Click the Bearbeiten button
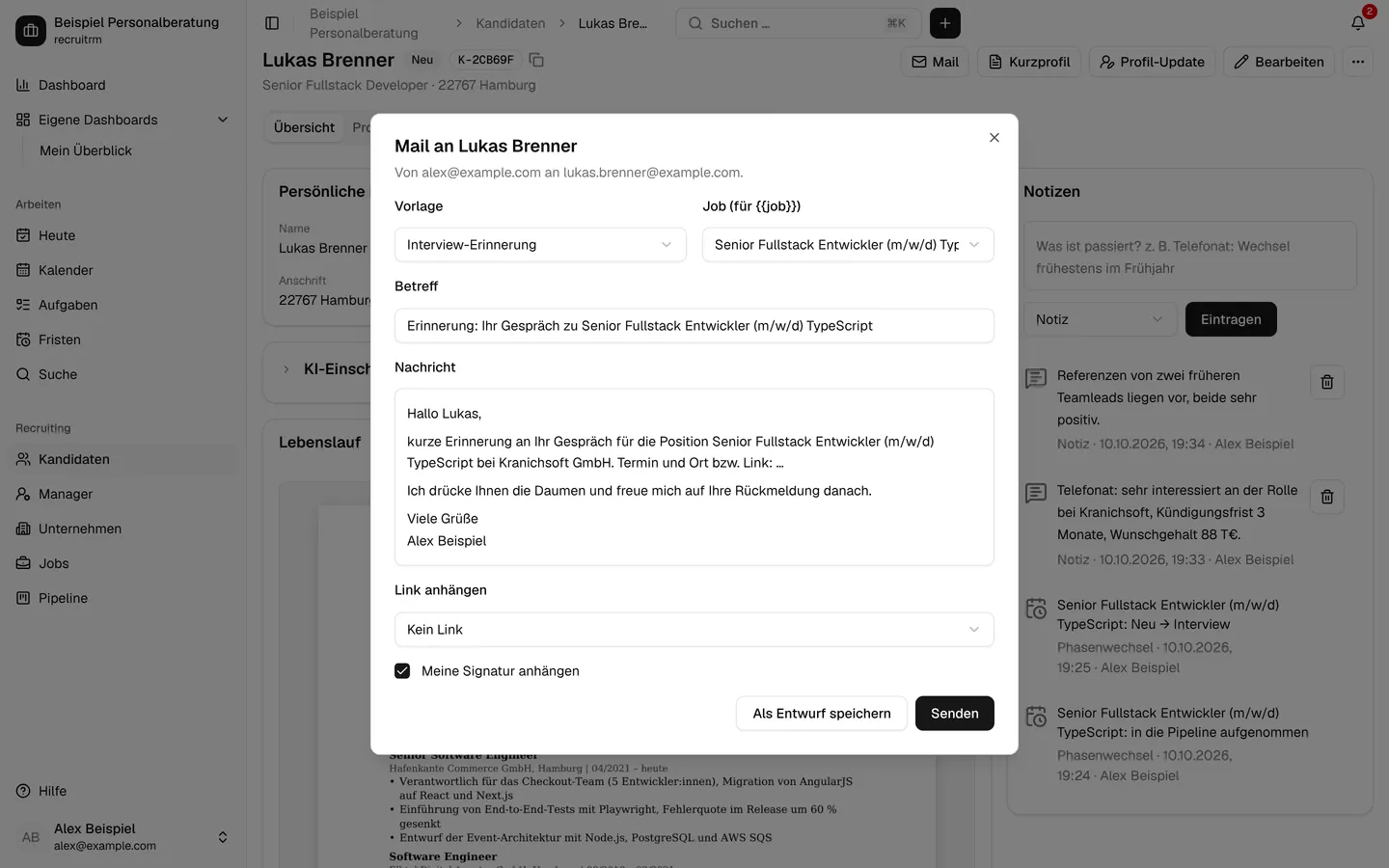 (1279, 62)
